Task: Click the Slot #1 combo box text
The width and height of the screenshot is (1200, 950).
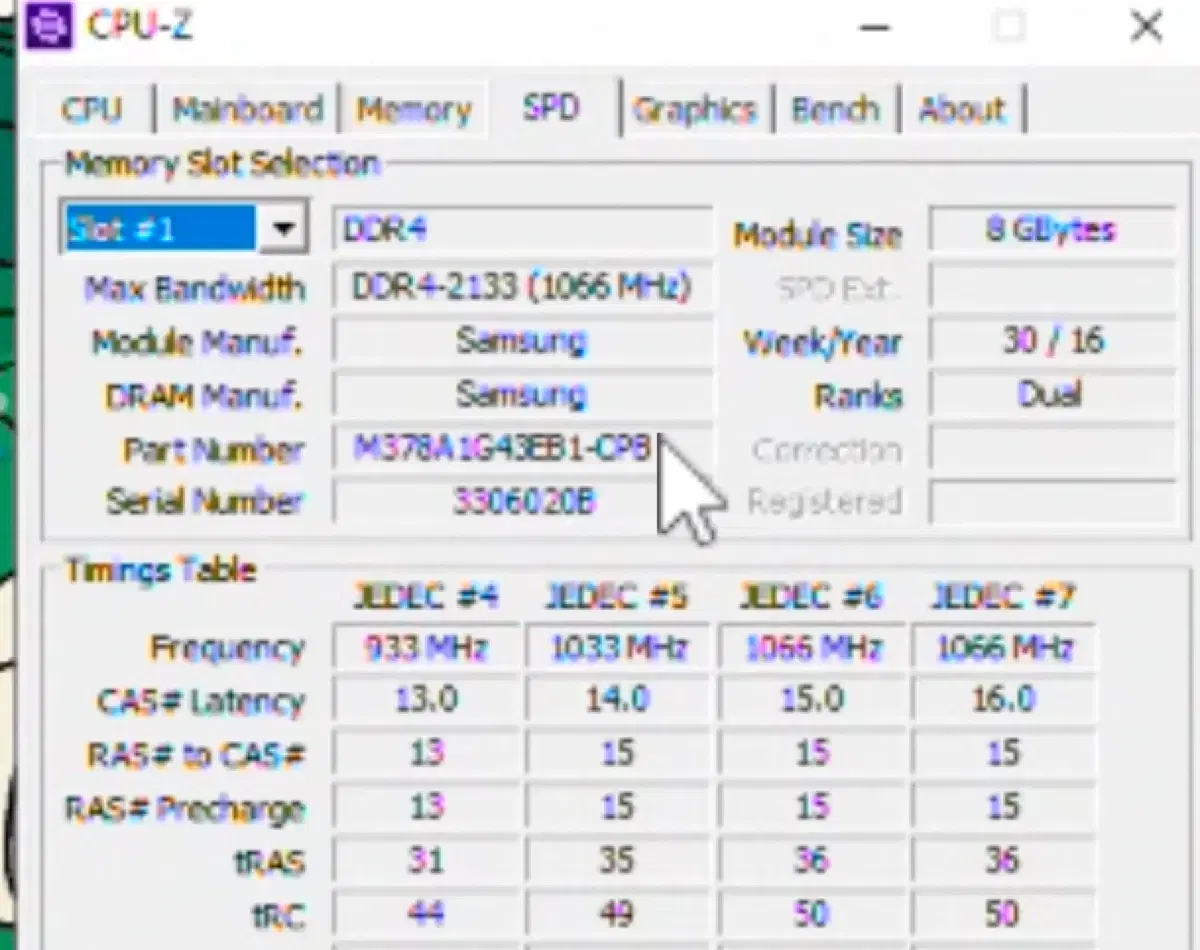Action: [159, 229]
